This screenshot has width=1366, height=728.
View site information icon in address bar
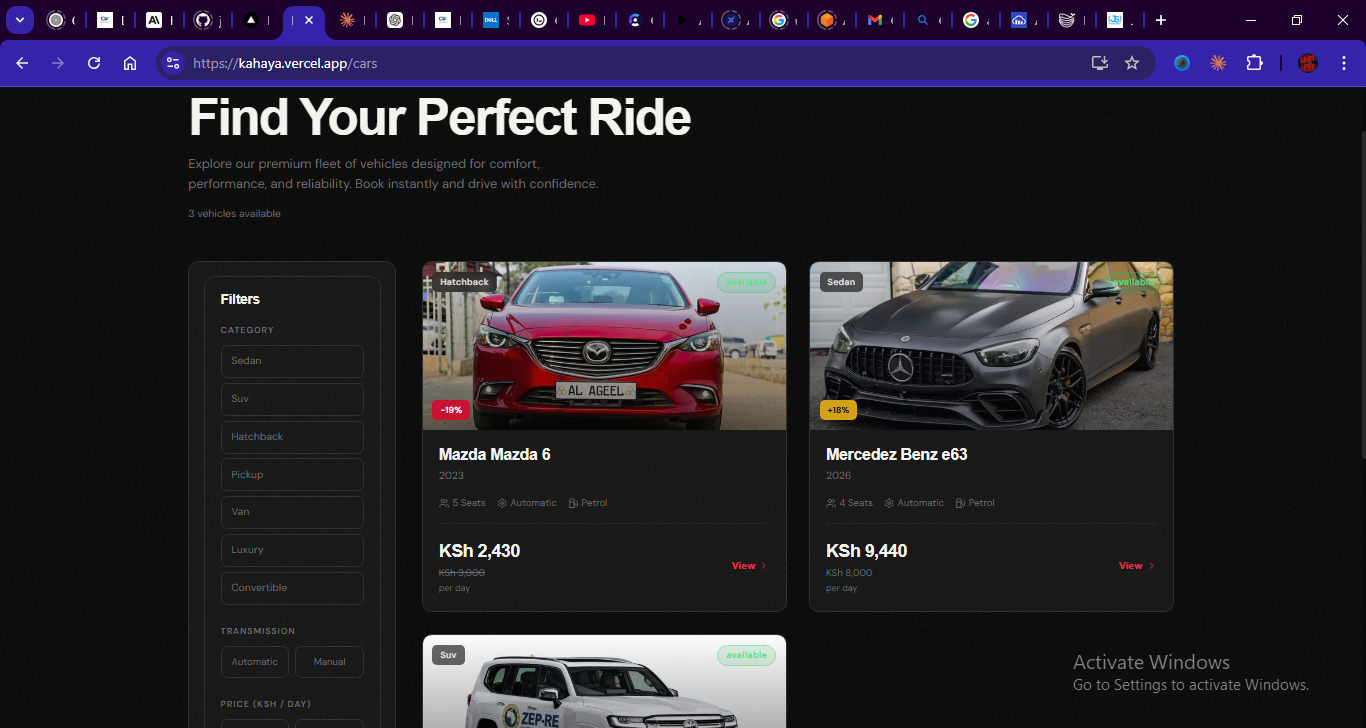173,63
